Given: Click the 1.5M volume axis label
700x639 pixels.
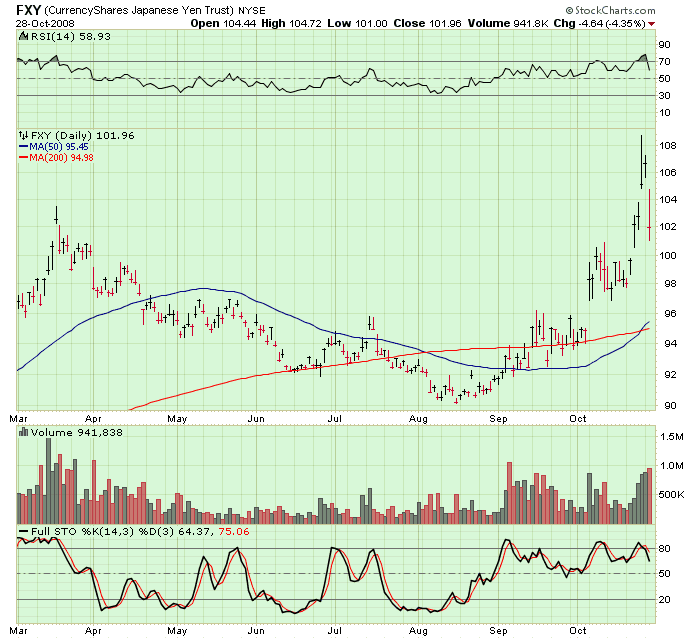Looking at the screenshot, I should tap(671, 436).
